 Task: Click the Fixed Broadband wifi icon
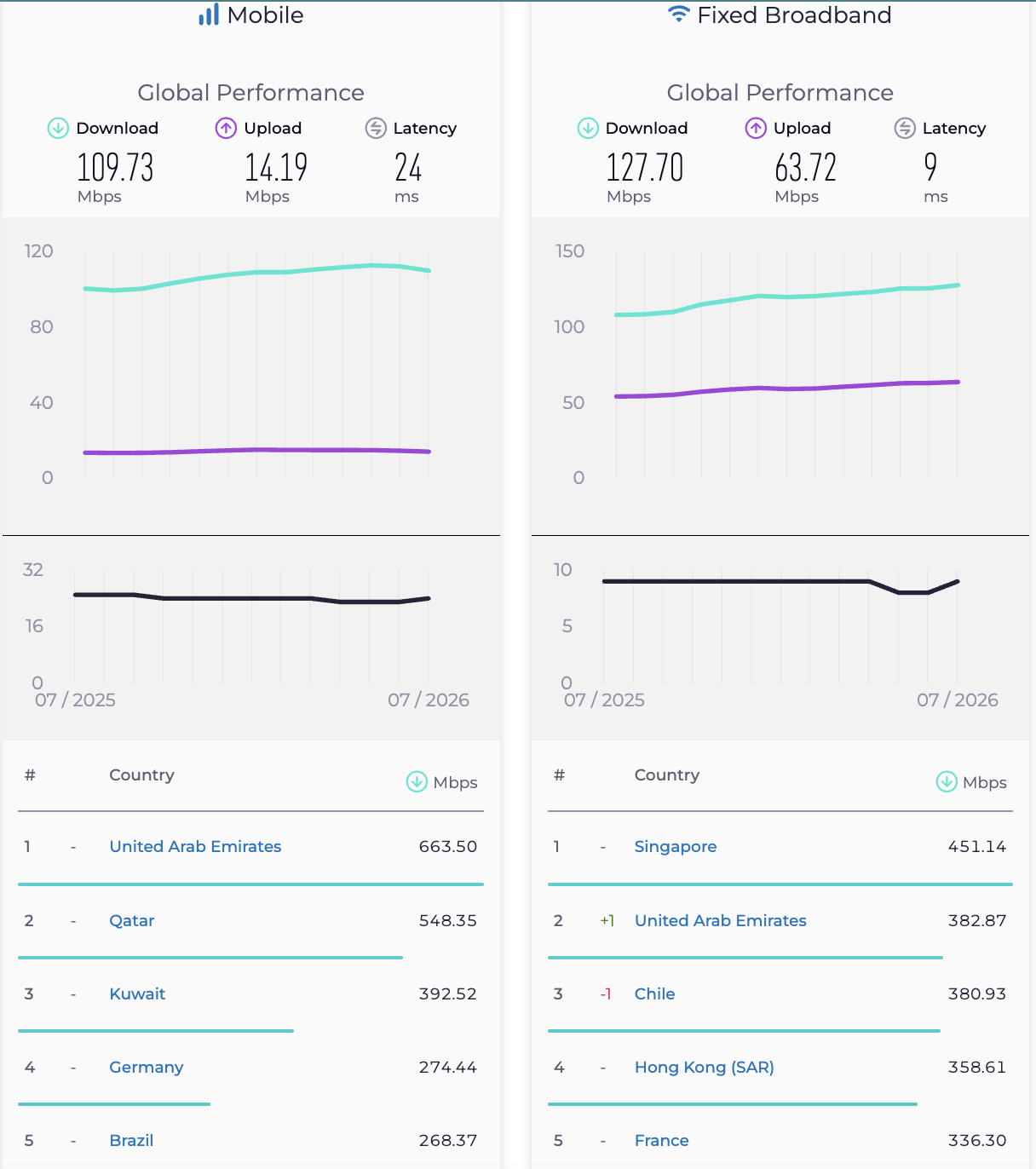pyautogui.click(x=678, y=14)
